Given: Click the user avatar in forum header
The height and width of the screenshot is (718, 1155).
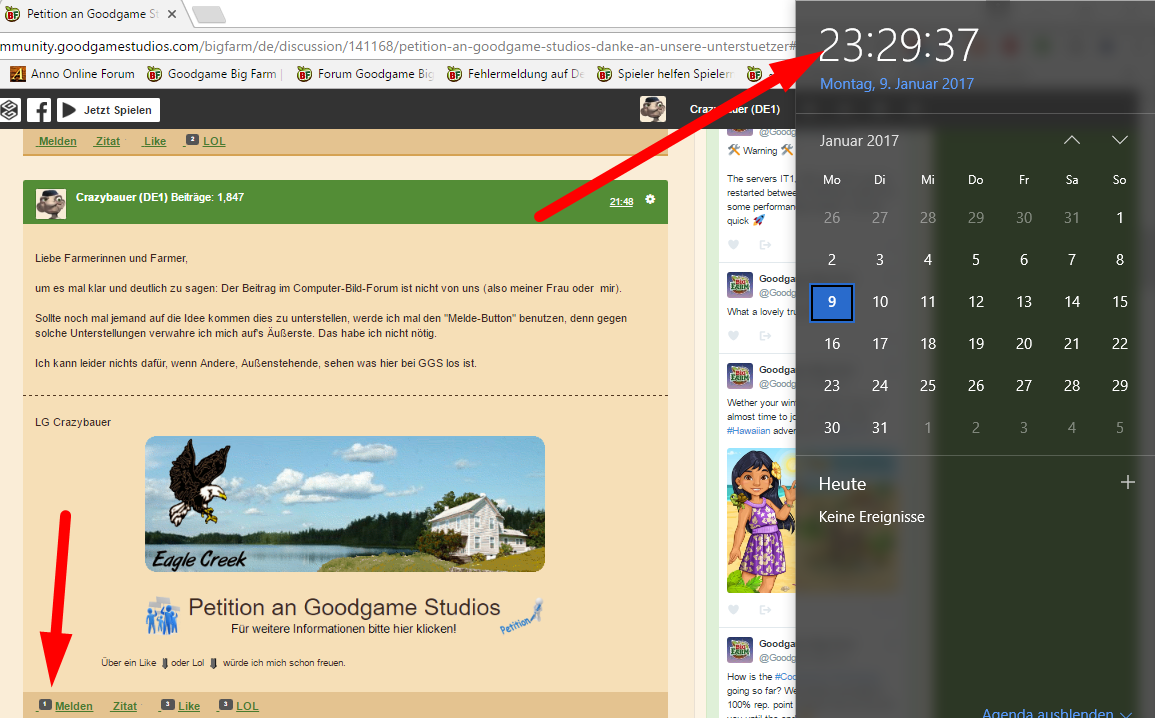Looking at the screenshot, I should click(653, 109).
